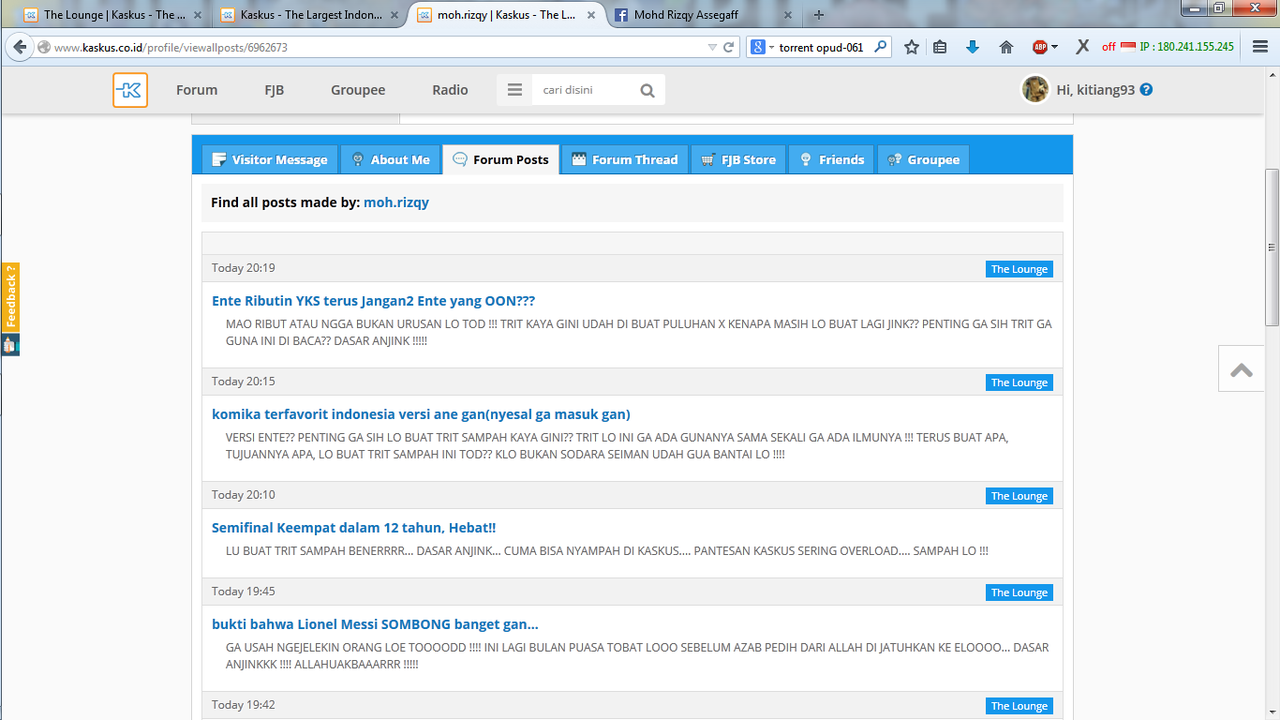1280x720 pixels.
Task: Open thread 'Semifinal Keempat dalam 12 tahun'
Action: tap(354, 527)
